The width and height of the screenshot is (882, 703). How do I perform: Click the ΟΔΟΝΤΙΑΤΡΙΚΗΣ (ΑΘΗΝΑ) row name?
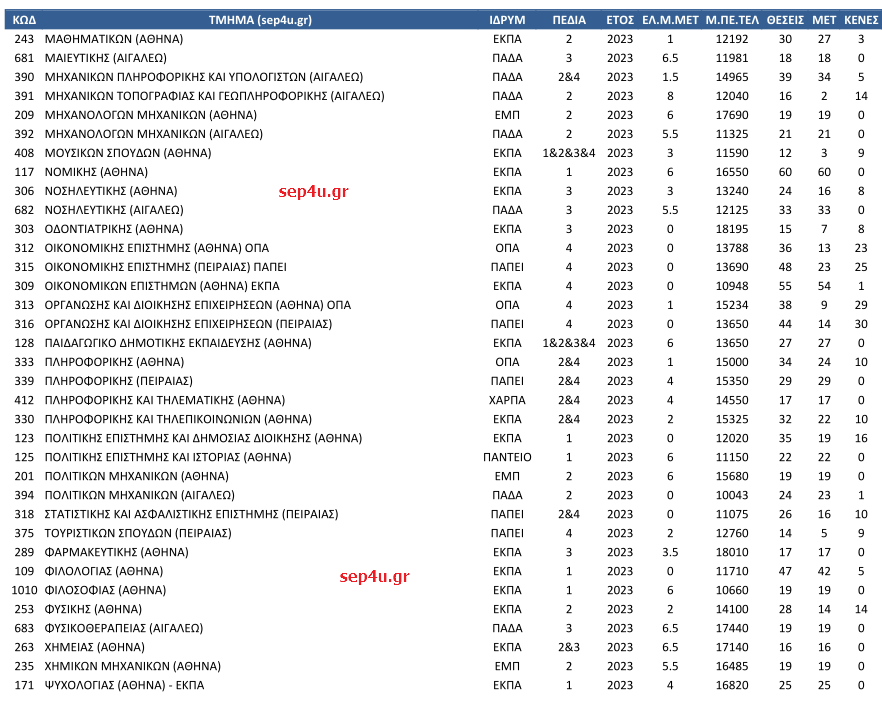[113, 229]
